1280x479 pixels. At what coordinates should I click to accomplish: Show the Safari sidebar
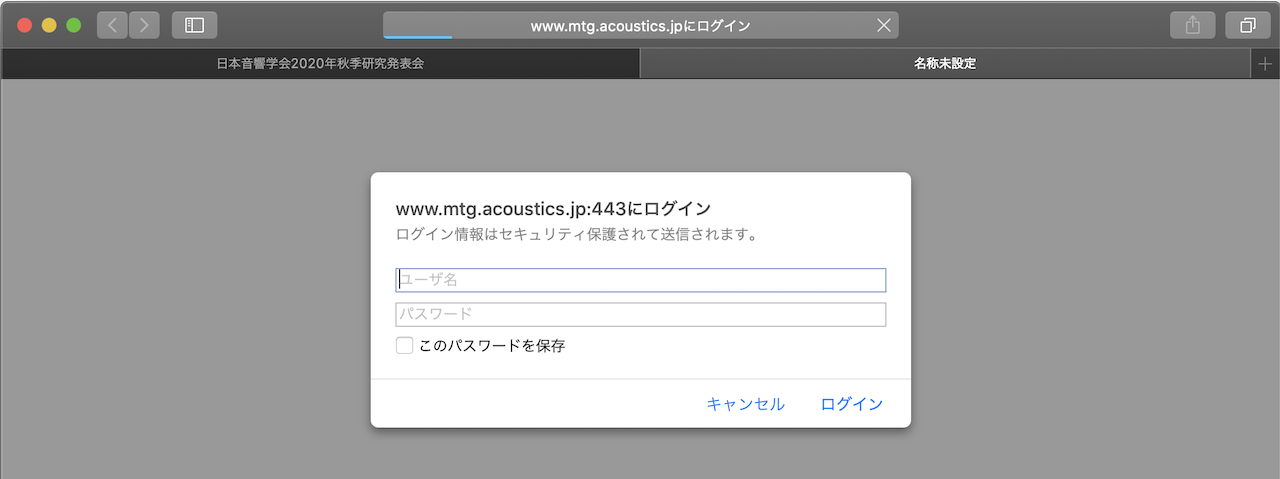tap(194, 25)
